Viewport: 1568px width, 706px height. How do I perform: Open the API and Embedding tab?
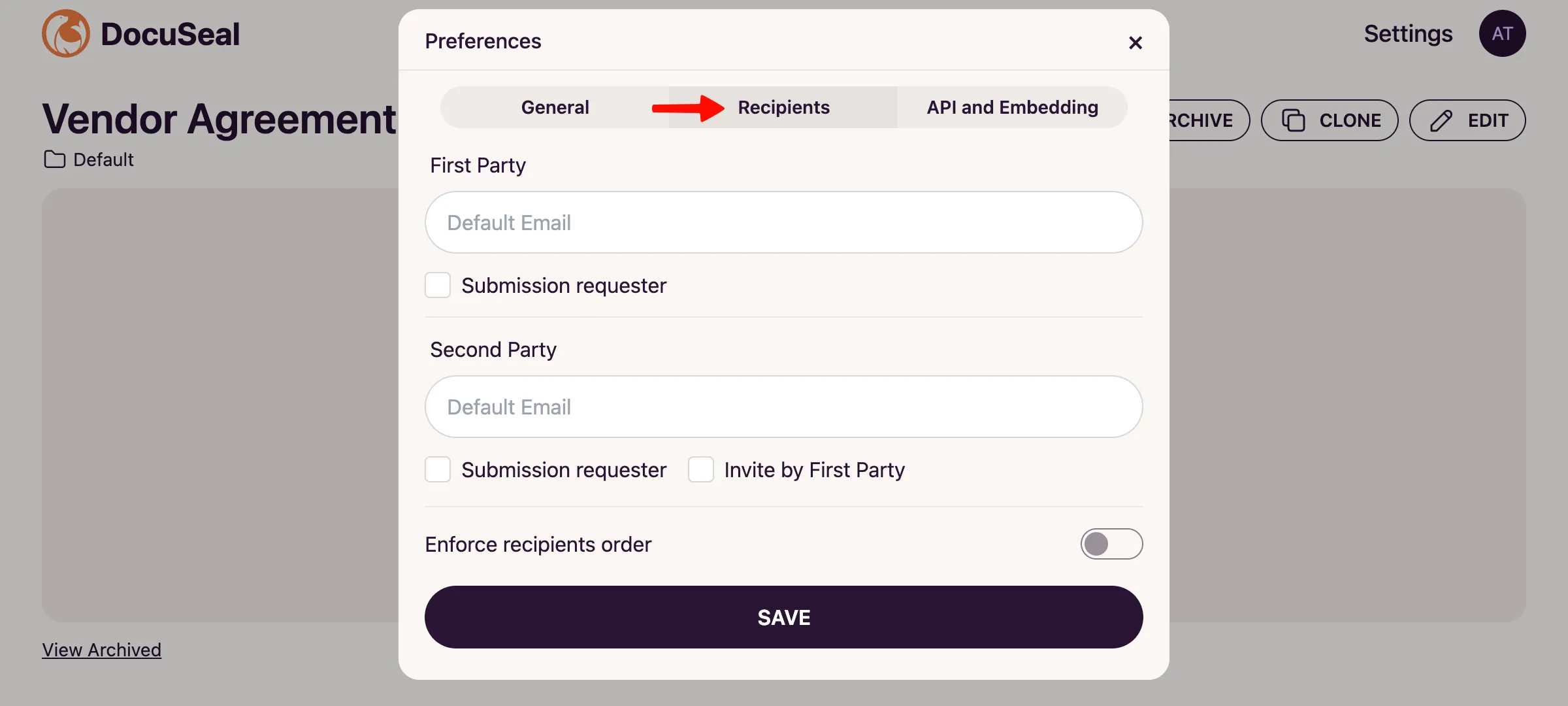click(1012, 107)
